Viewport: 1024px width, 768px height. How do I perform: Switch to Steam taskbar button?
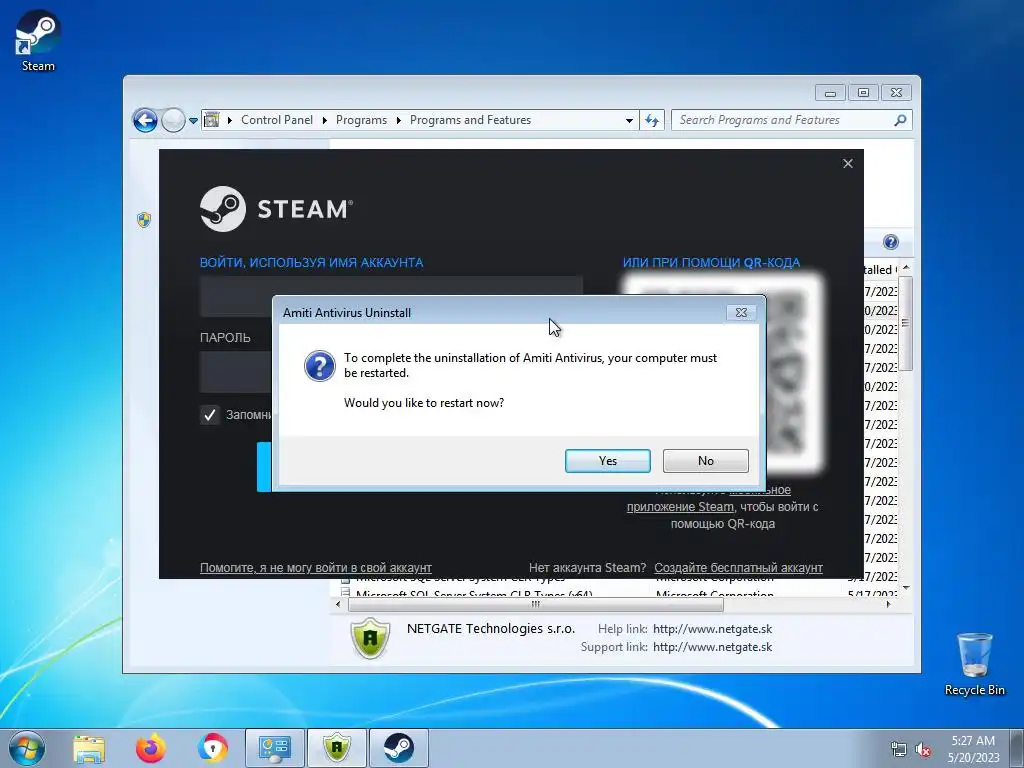(x=399, y=748)
